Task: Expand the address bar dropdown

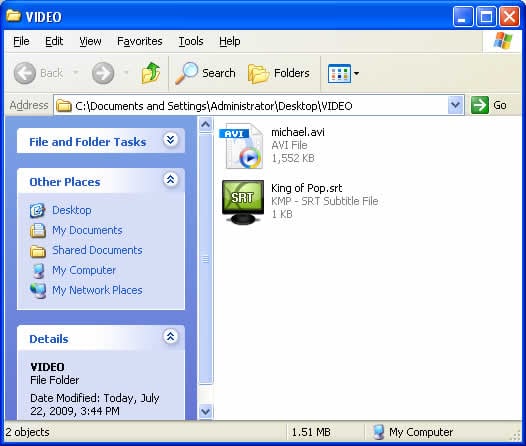Action: point(455,105)
